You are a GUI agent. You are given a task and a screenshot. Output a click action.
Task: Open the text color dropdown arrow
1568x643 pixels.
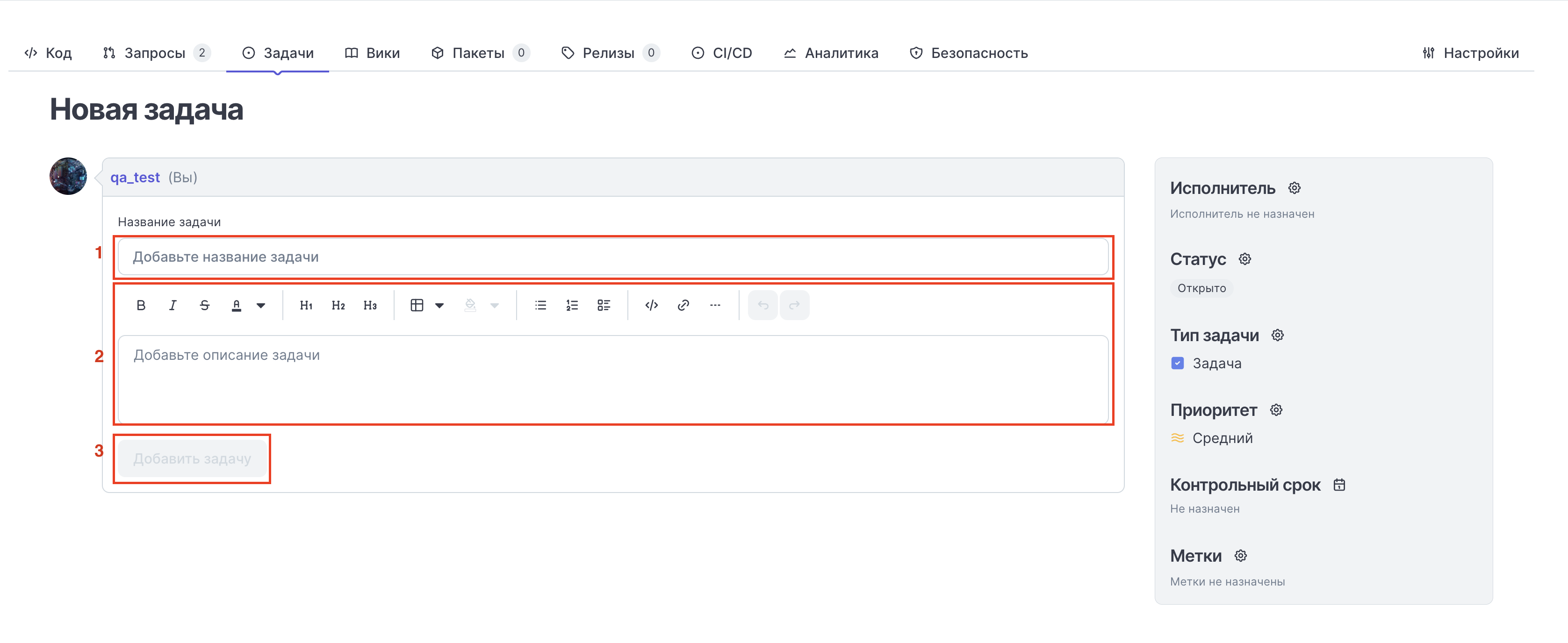[260, 306]
